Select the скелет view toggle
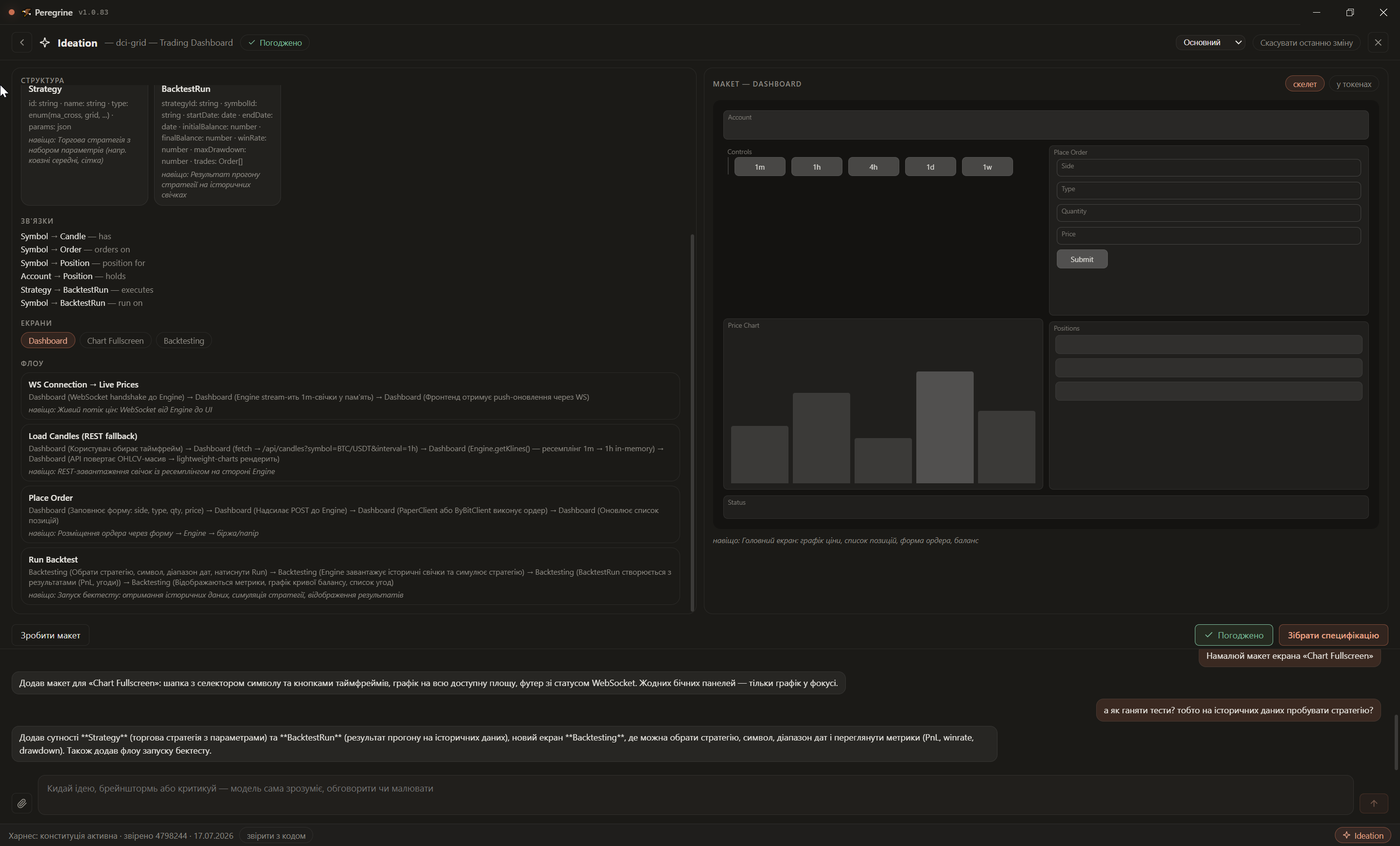The width and height of the screenshot is (1400, 846). tap(1305, 84)
